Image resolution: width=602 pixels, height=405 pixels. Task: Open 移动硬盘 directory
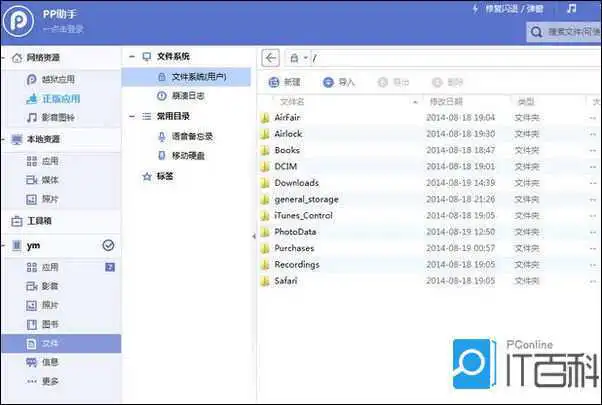click(188, 155)
